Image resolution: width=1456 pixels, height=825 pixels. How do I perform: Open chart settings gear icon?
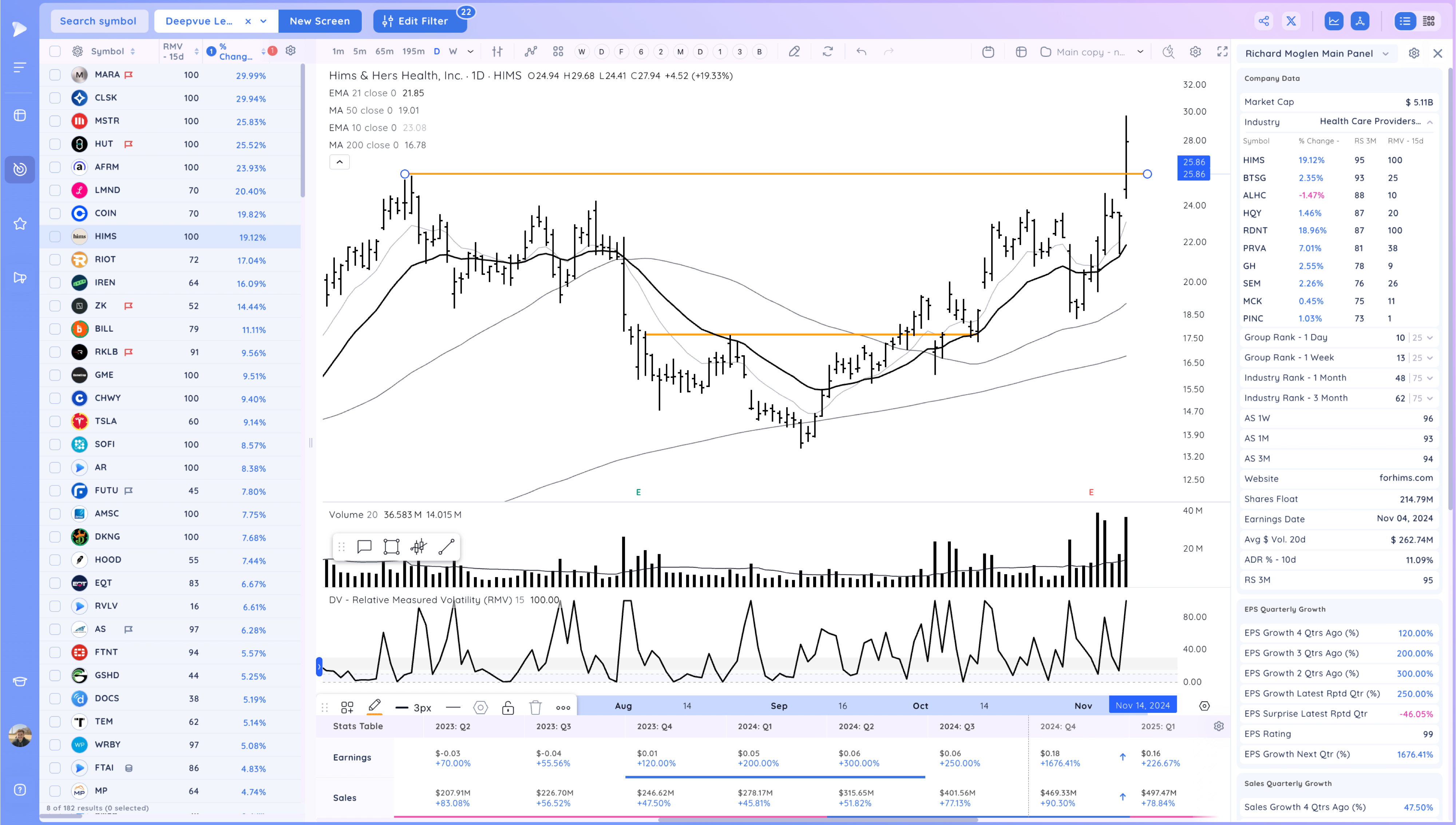(1195, 52)
